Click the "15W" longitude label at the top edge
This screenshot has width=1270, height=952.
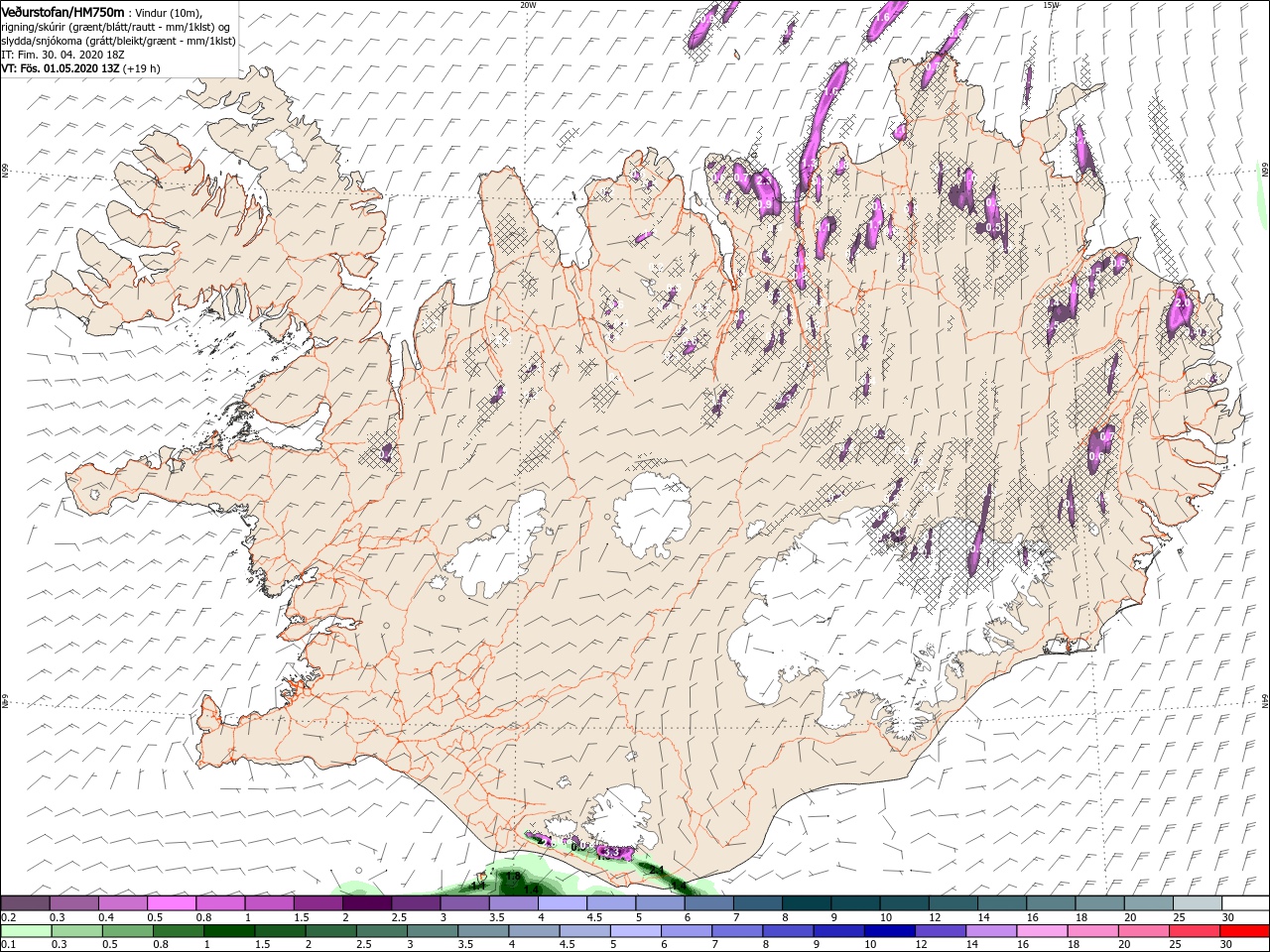pos(1051,4)
